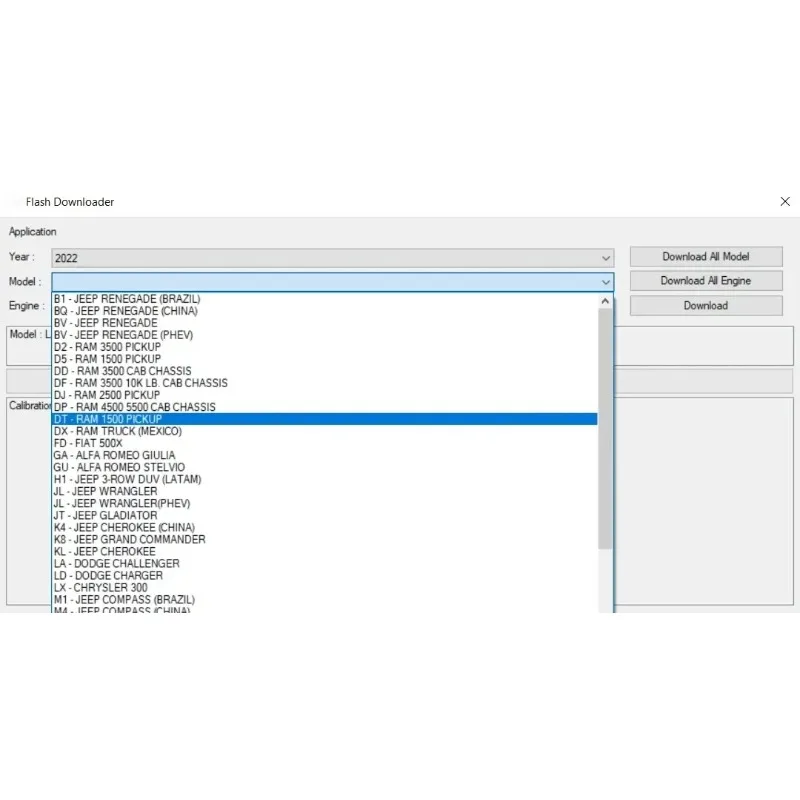Choose DF - RAM 3500 10K LB. CAB CHASSIS

(x=324, y=383)
